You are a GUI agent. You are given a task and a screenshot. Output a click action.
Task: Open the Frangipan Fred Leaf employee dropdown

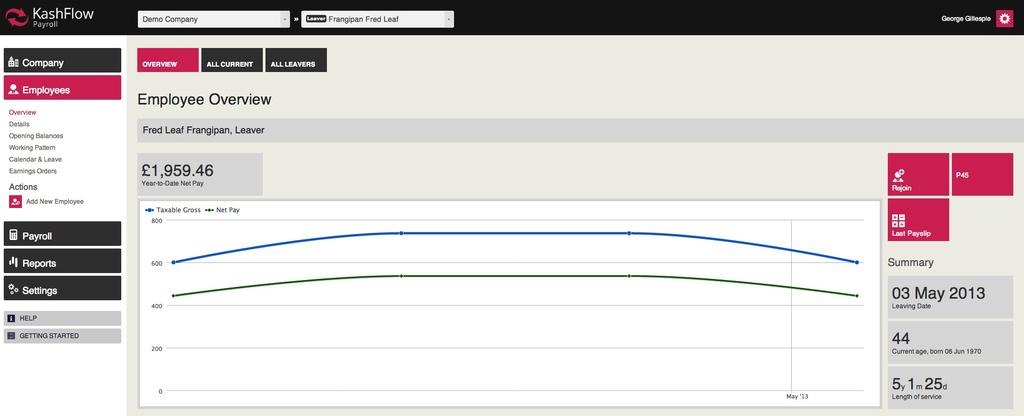[448, 19]
